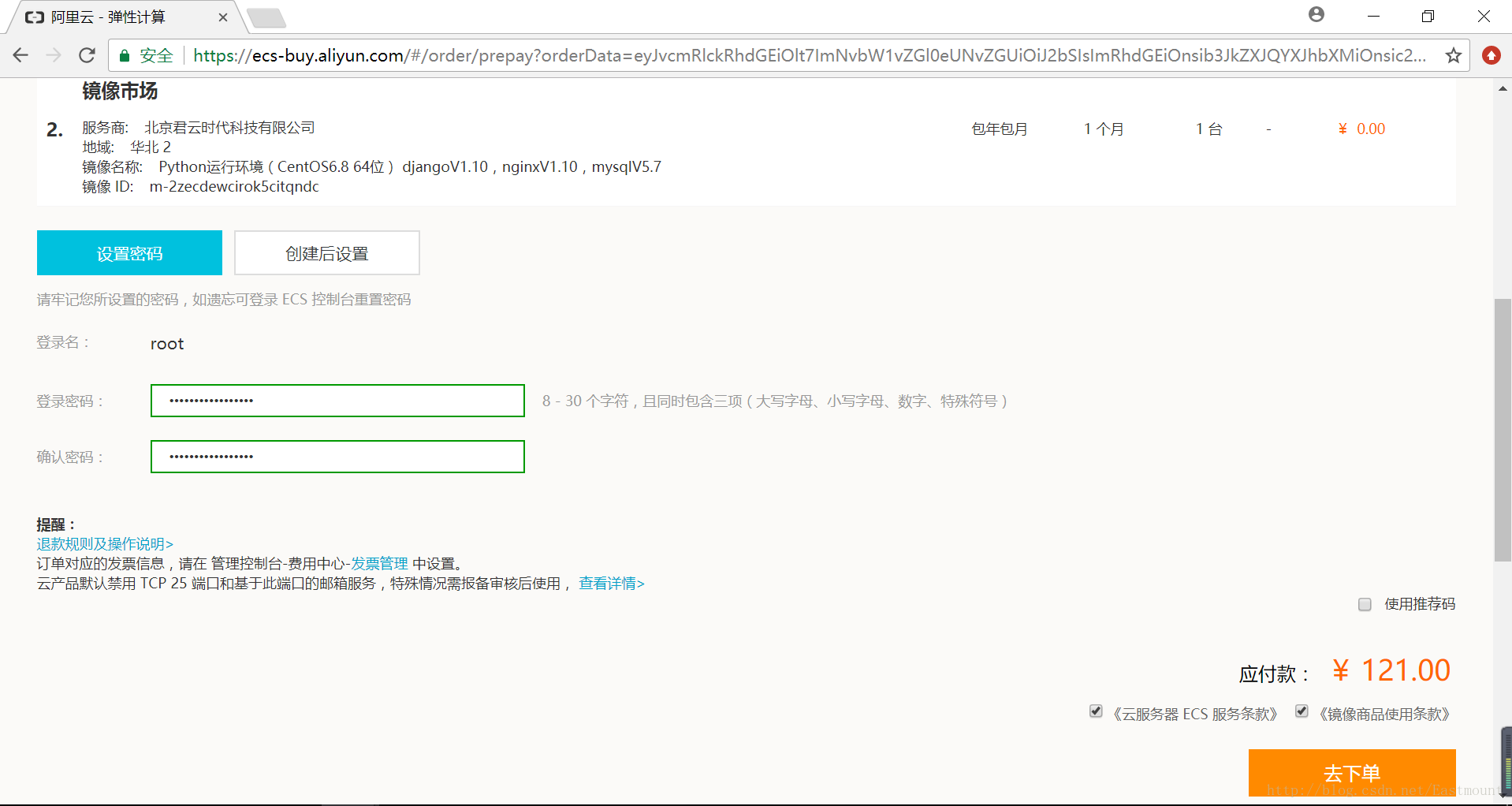Click the 镜像市场 heading
1512x806 pixels.
120,91
